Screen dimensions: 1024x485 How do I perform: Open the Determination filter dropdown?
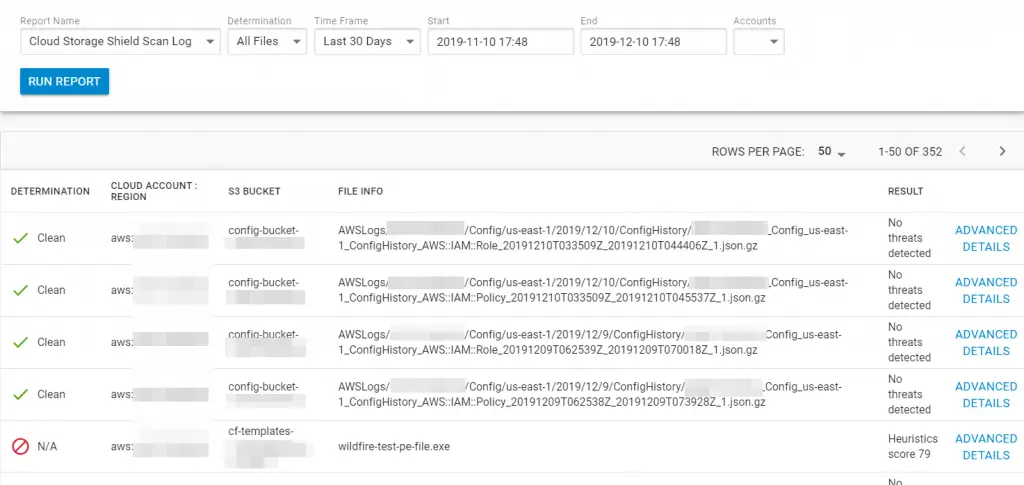(267, 41)
